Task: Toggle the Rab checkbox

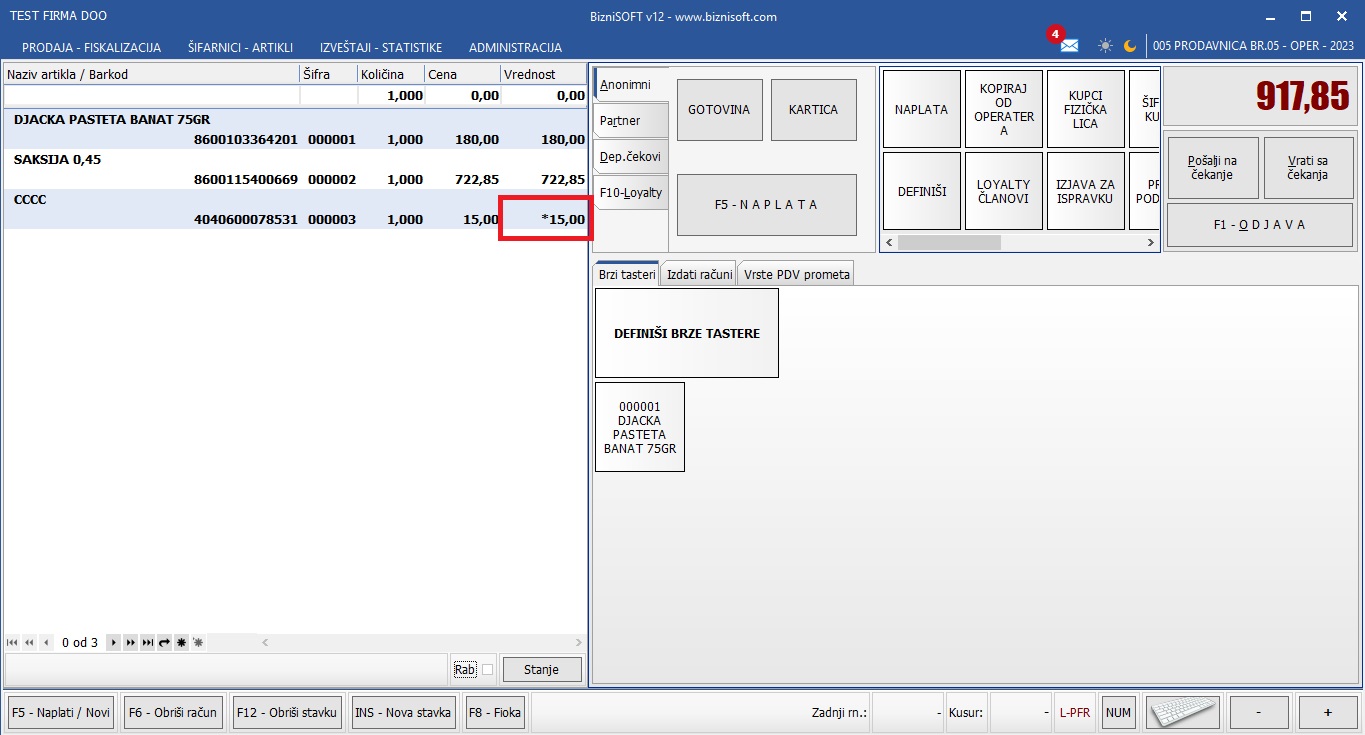Action: pos(488,670)
